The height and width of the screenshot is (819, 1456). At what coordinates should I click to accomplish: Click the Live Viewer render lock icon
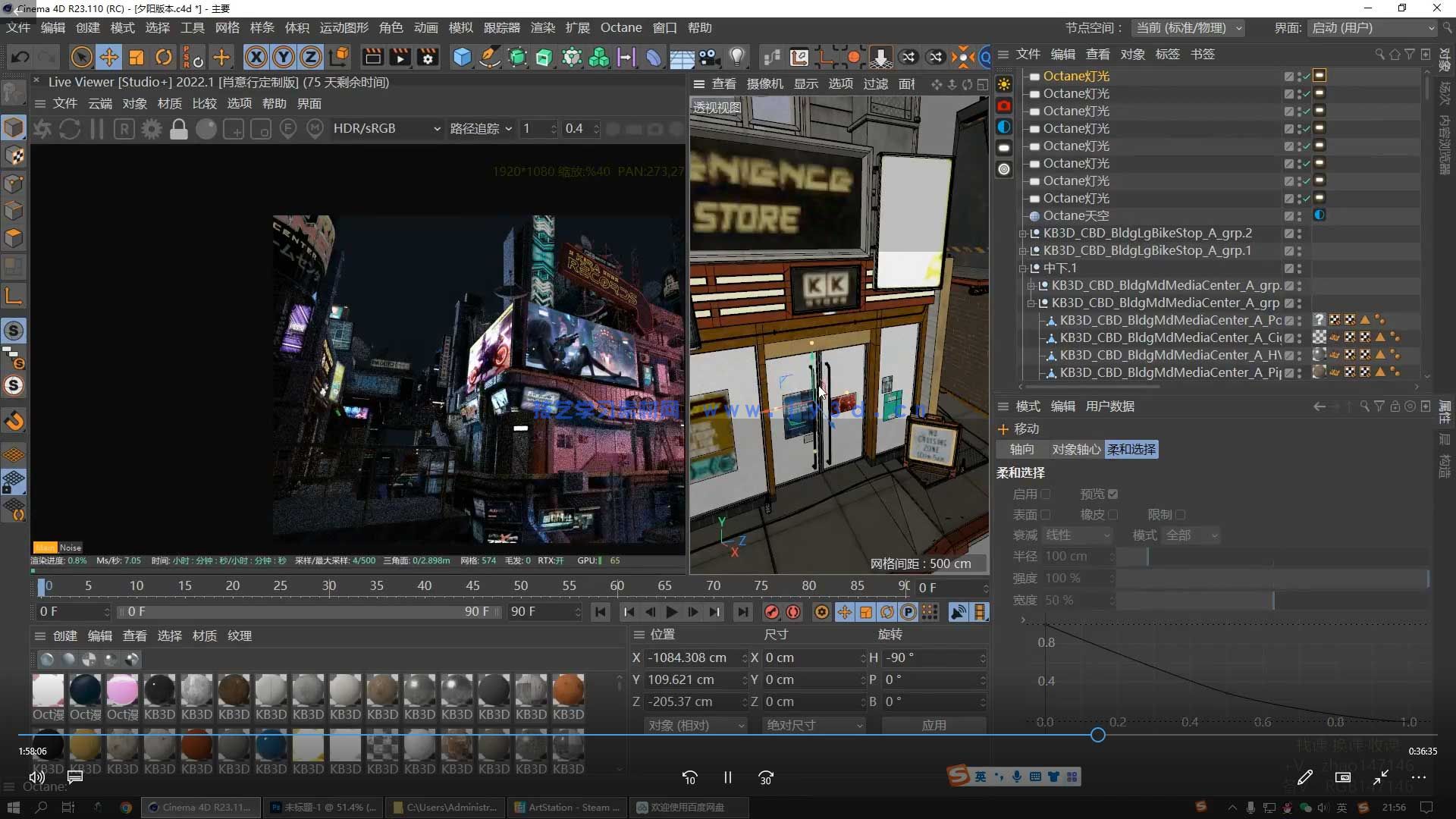(179, 129)
